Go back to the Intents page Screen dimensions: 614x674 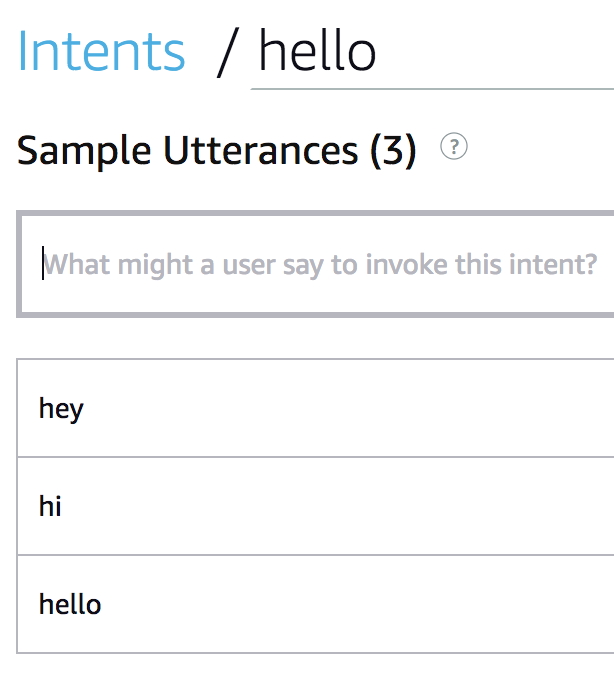(101, 51)
